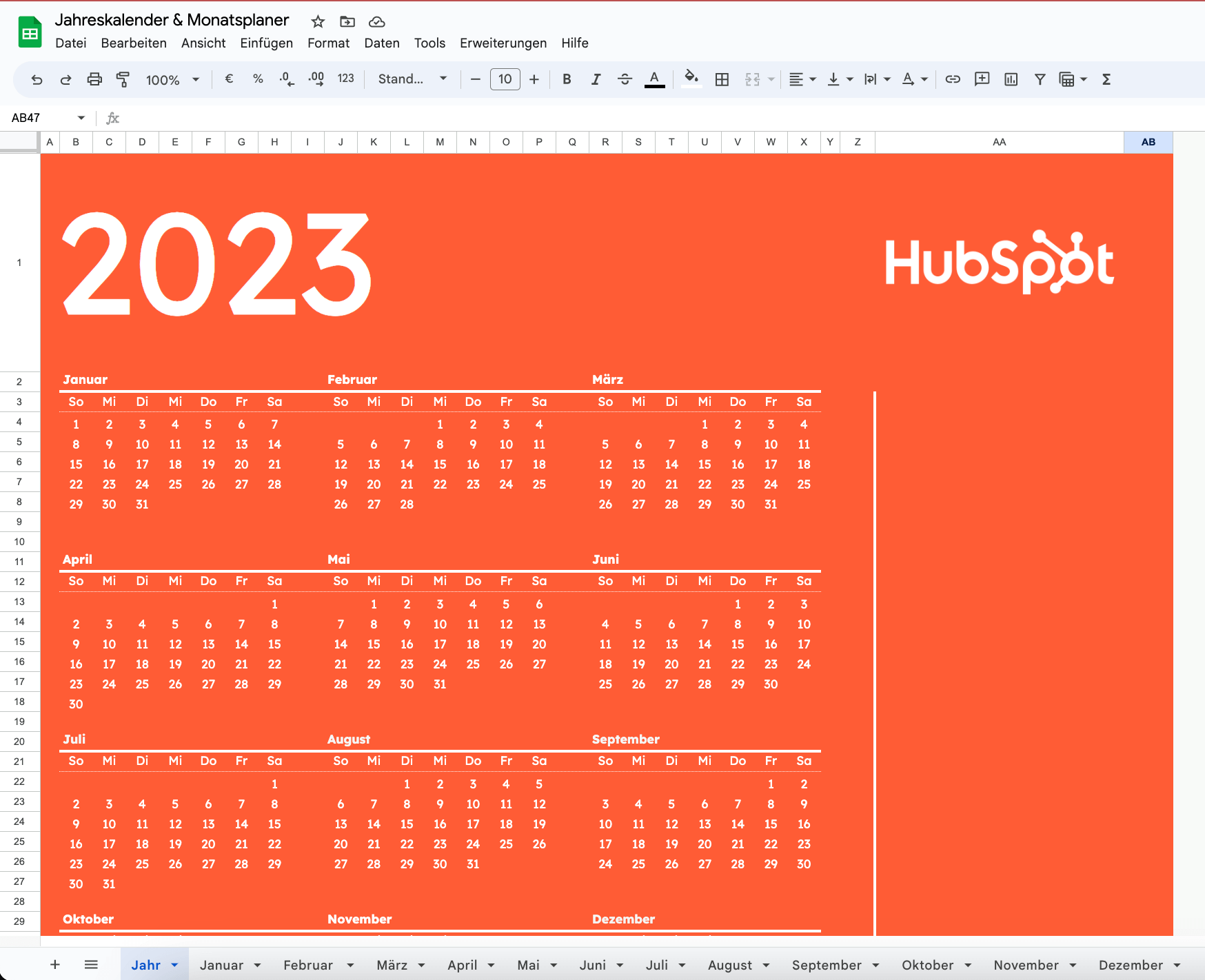Format as percent
The width and height of the screenshot is (1205, 980).
(x=258, y=79)
